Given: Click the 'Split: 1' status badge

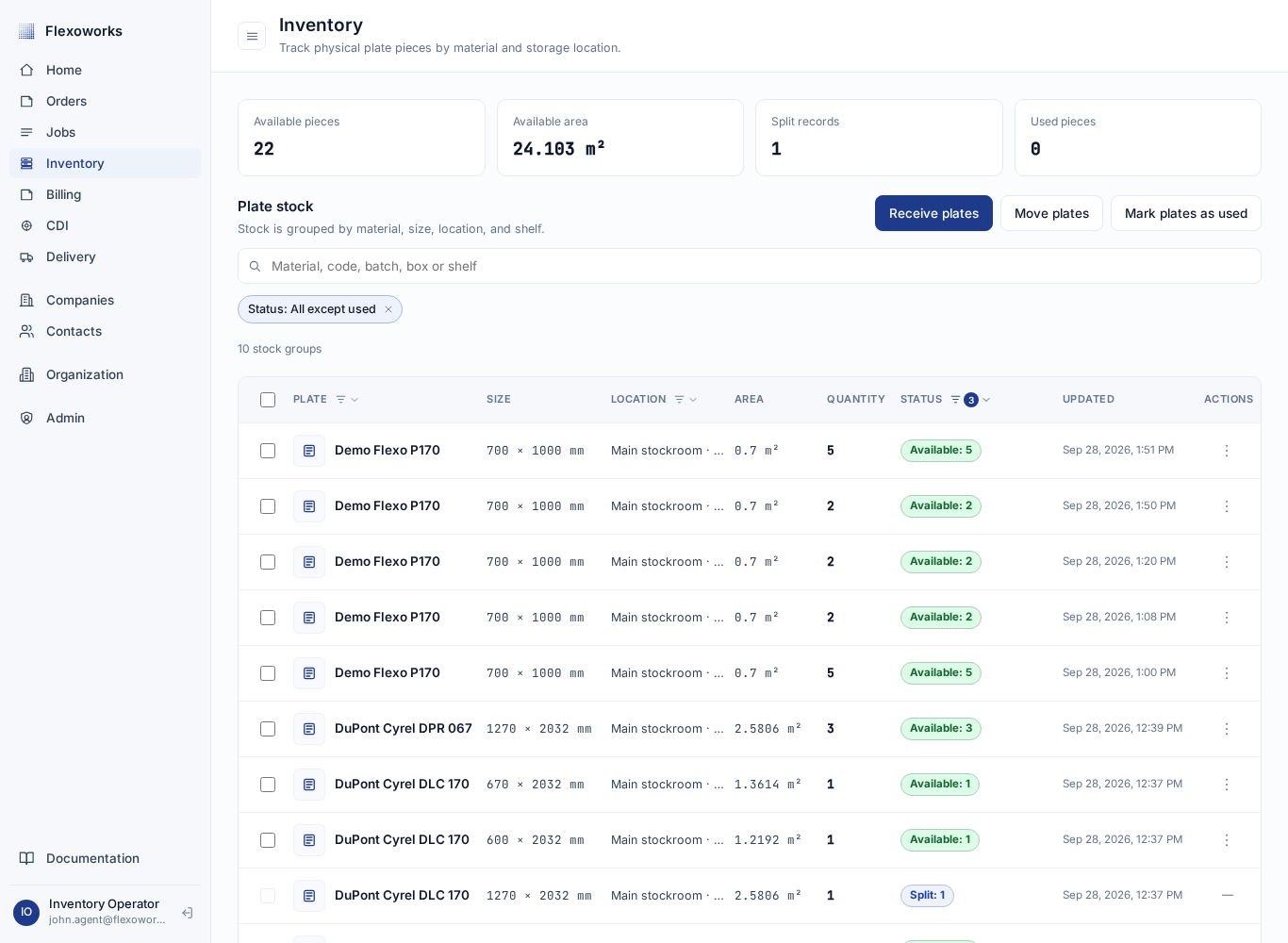Looking at the screenshot, I should [927, 896].
